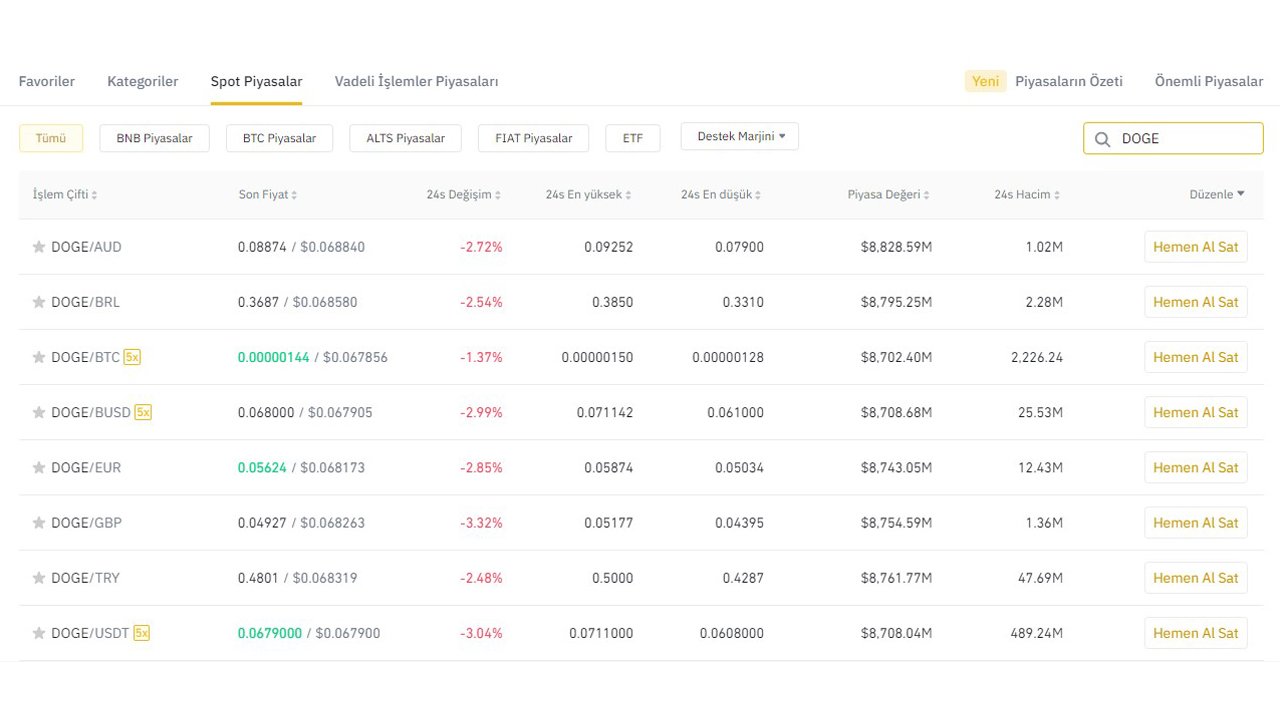Focus the DOGE search field
The width and height of the screenshot is (1280, 720).
click(1173, 139)
